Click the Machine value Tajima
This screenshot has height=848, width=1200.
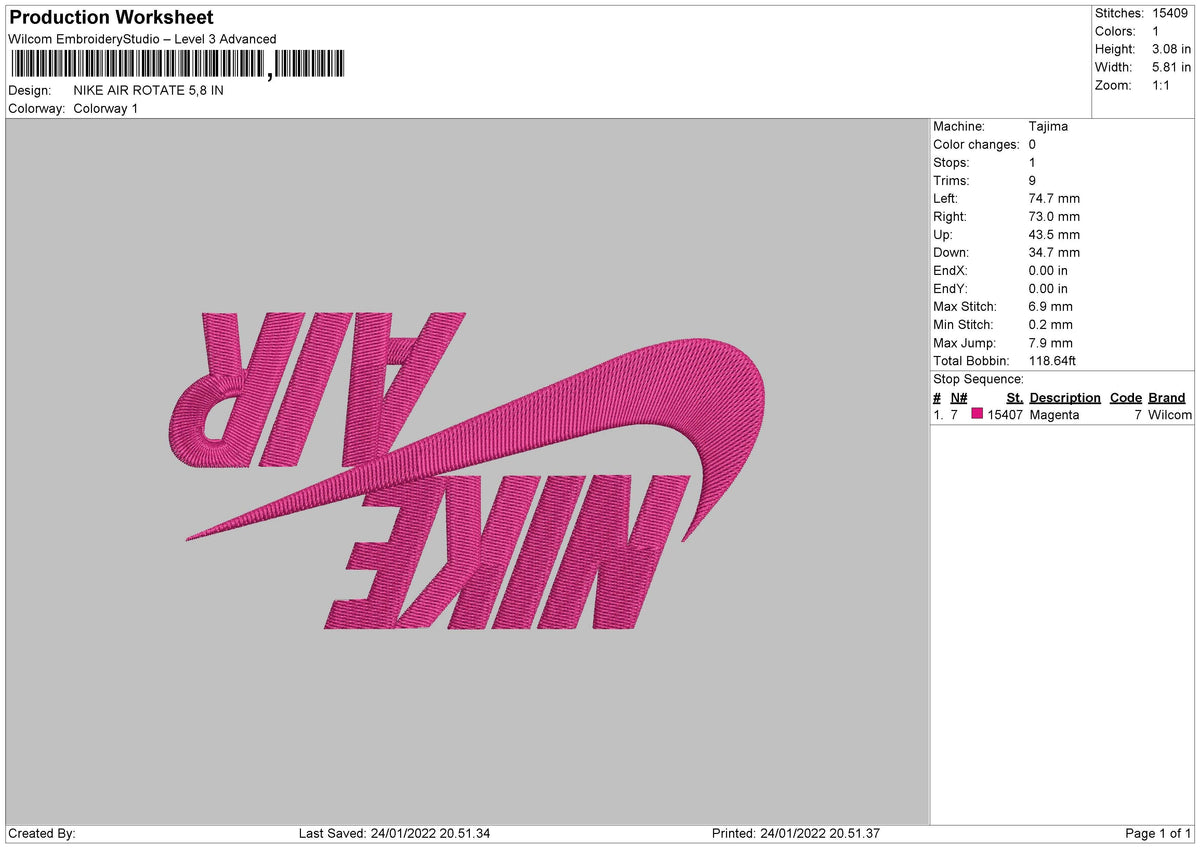1048,126
